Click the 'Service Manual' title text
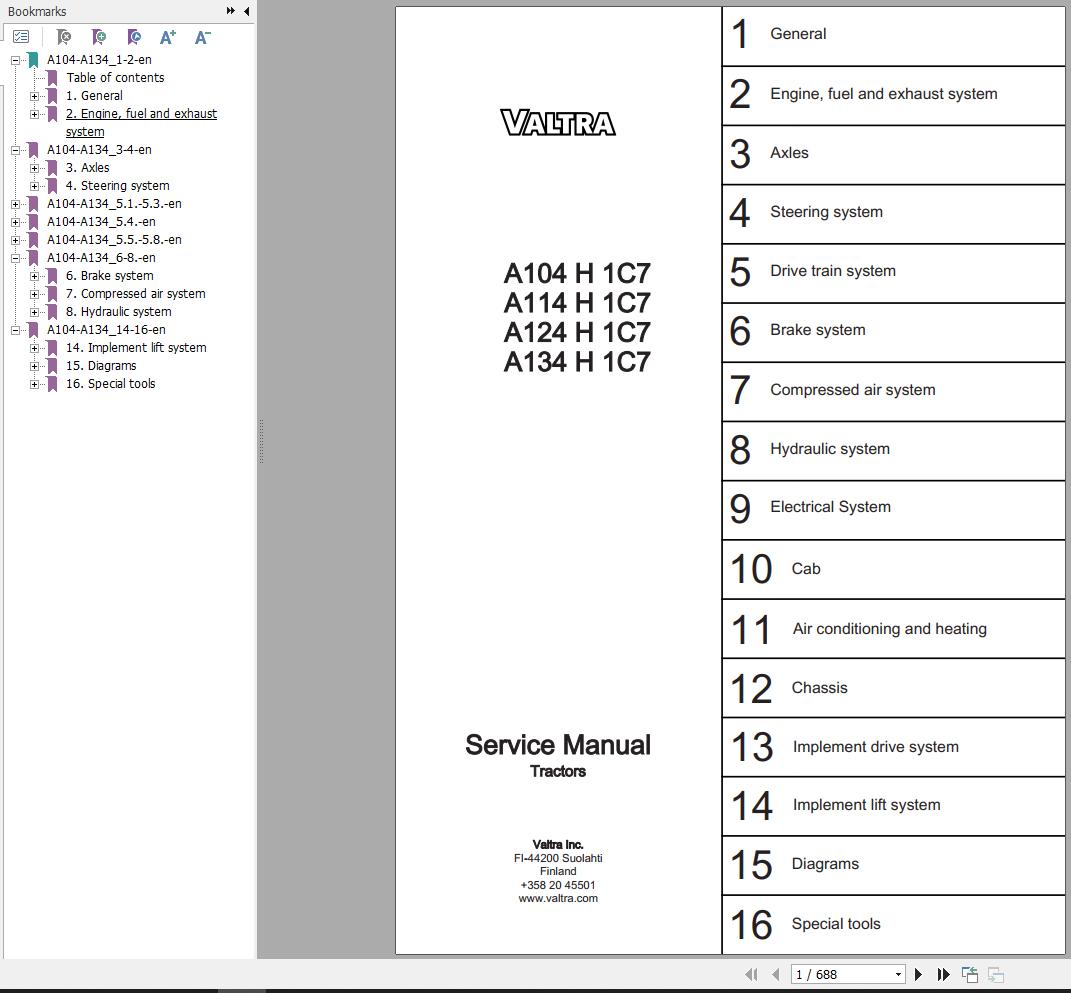The width and height of the screenshot is (1071, 993). coord(558,745)
